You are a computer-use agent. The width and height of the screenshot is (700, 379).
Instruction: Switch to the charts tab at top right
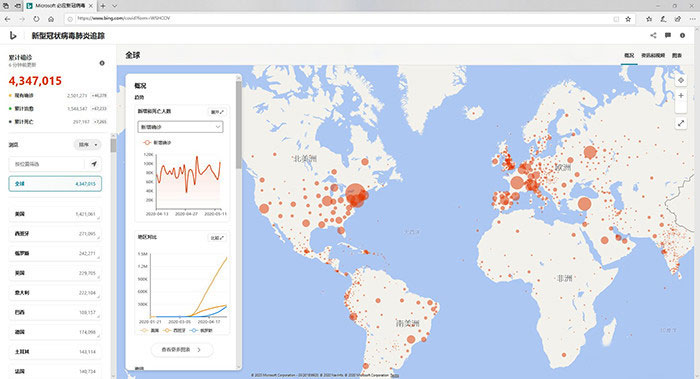(x=677, y=55)
